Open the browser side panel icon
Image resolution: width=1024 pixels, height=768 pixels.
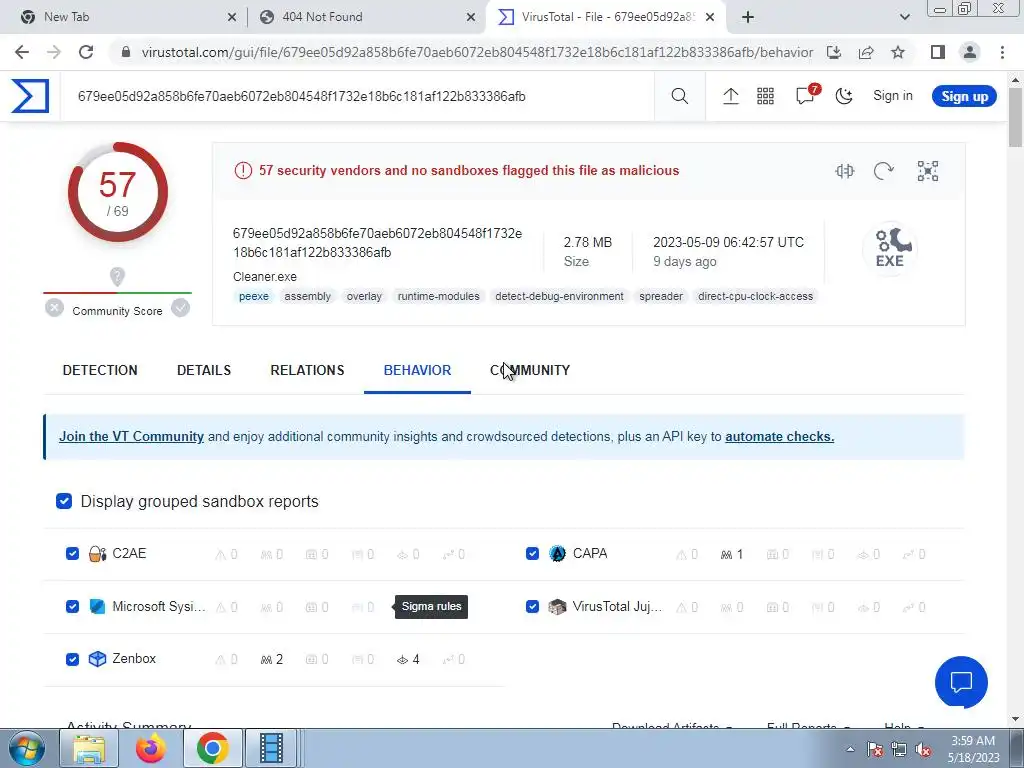[938, 52]
